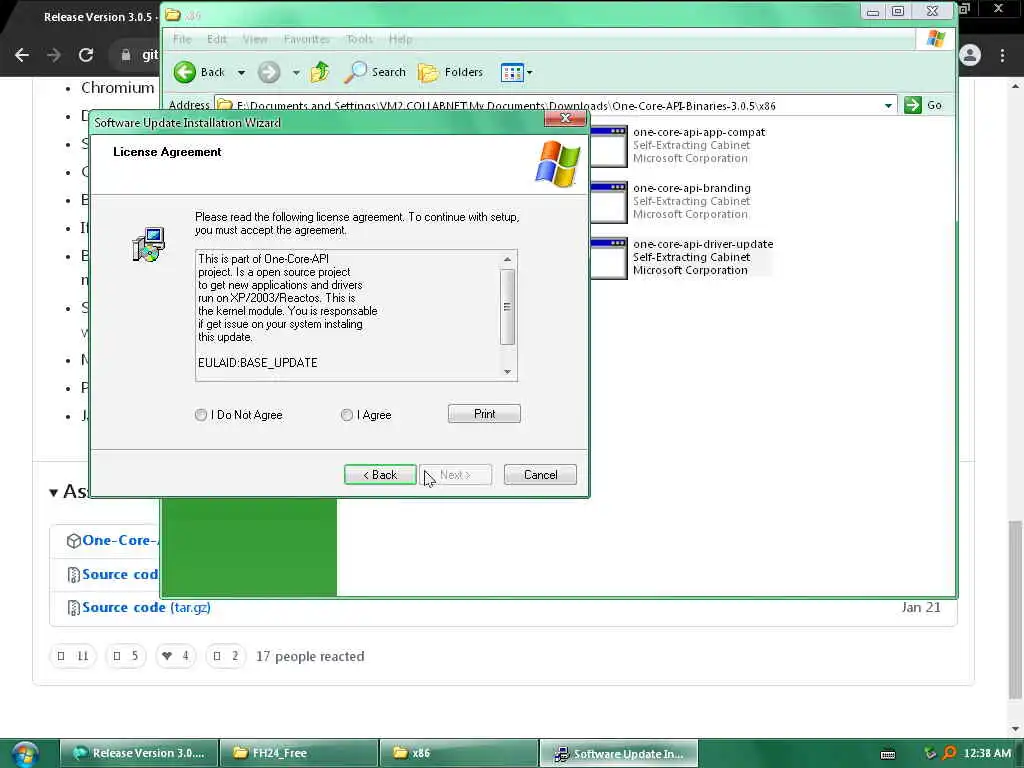This screenshot has width=1024, height=768.
Task: Click the reaction showing 5
Action: pyautogui.click(x=126, y=656)
